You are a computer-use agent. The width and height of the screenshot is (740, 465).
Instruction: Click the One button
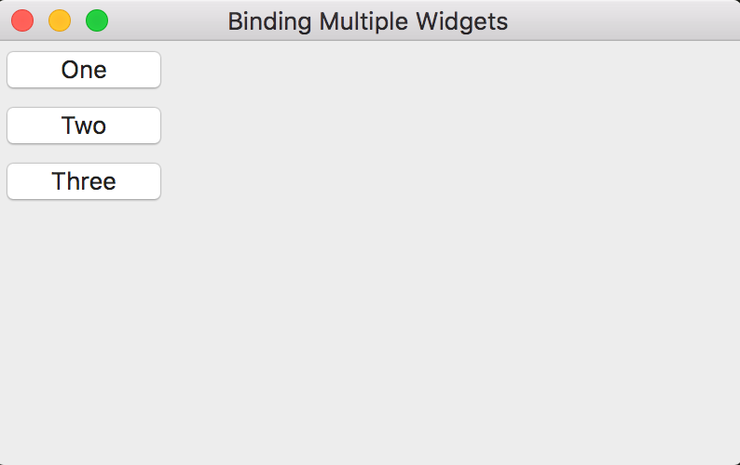84,70
